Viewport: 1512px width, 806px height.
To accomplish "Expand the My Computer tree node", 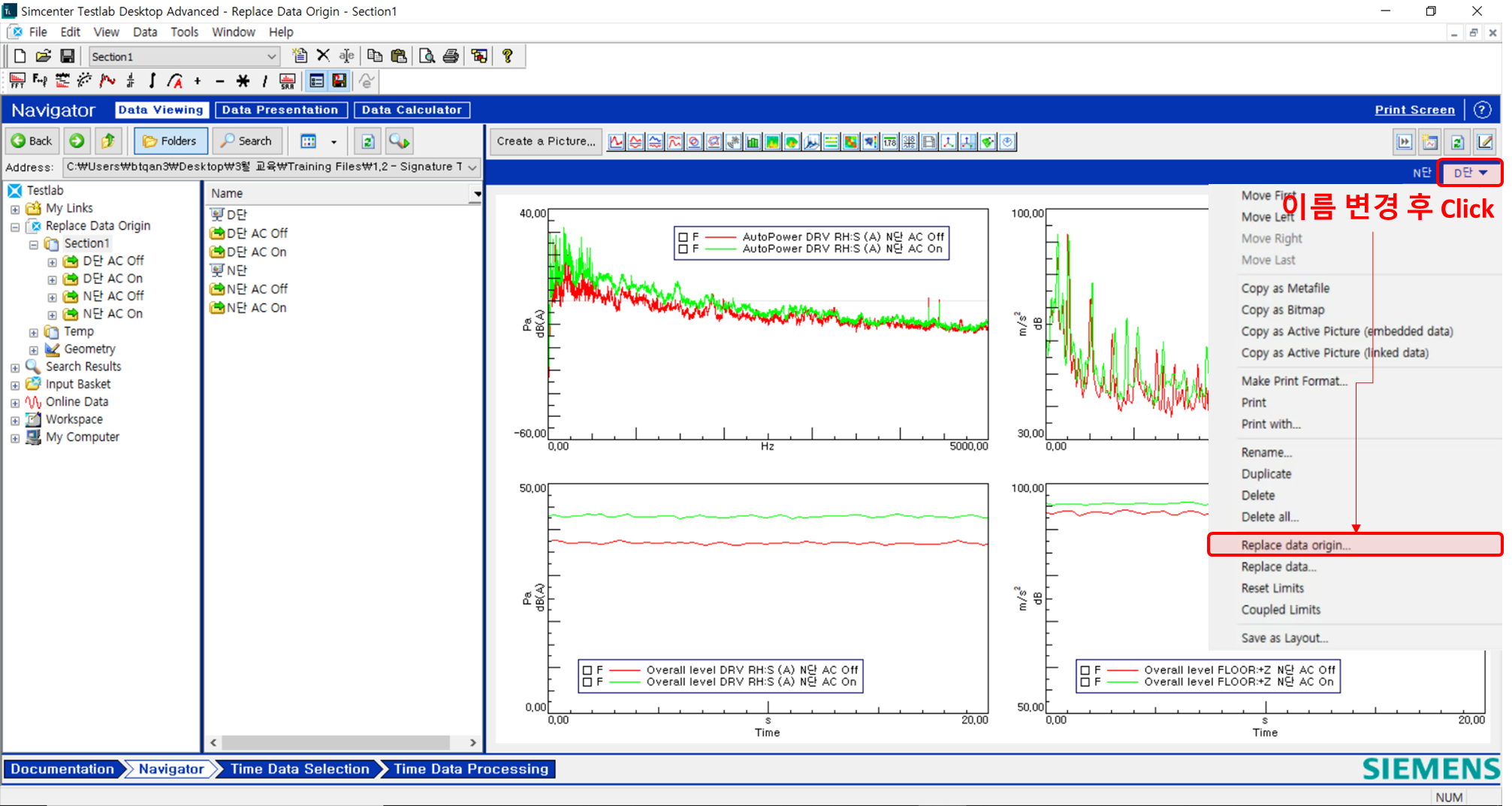I will [x=15, y=438].
